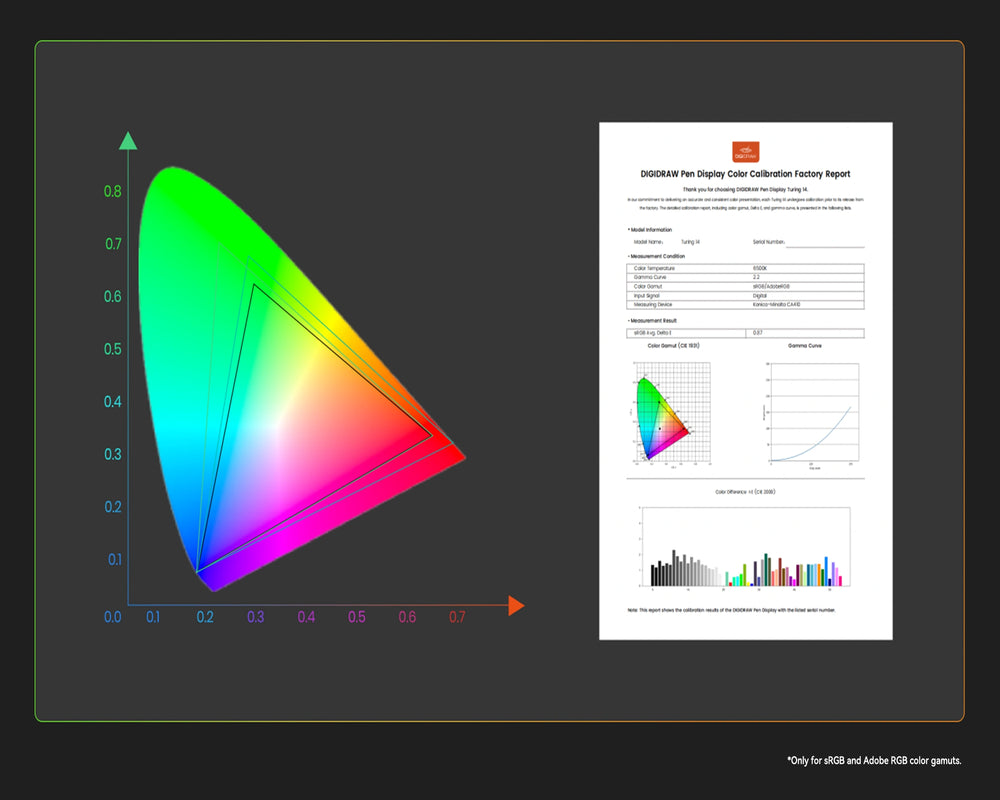This screenshot has height=800, width=1000.
Task: Click the gamma curve chart title in the report
Action: tap(805, 346)
